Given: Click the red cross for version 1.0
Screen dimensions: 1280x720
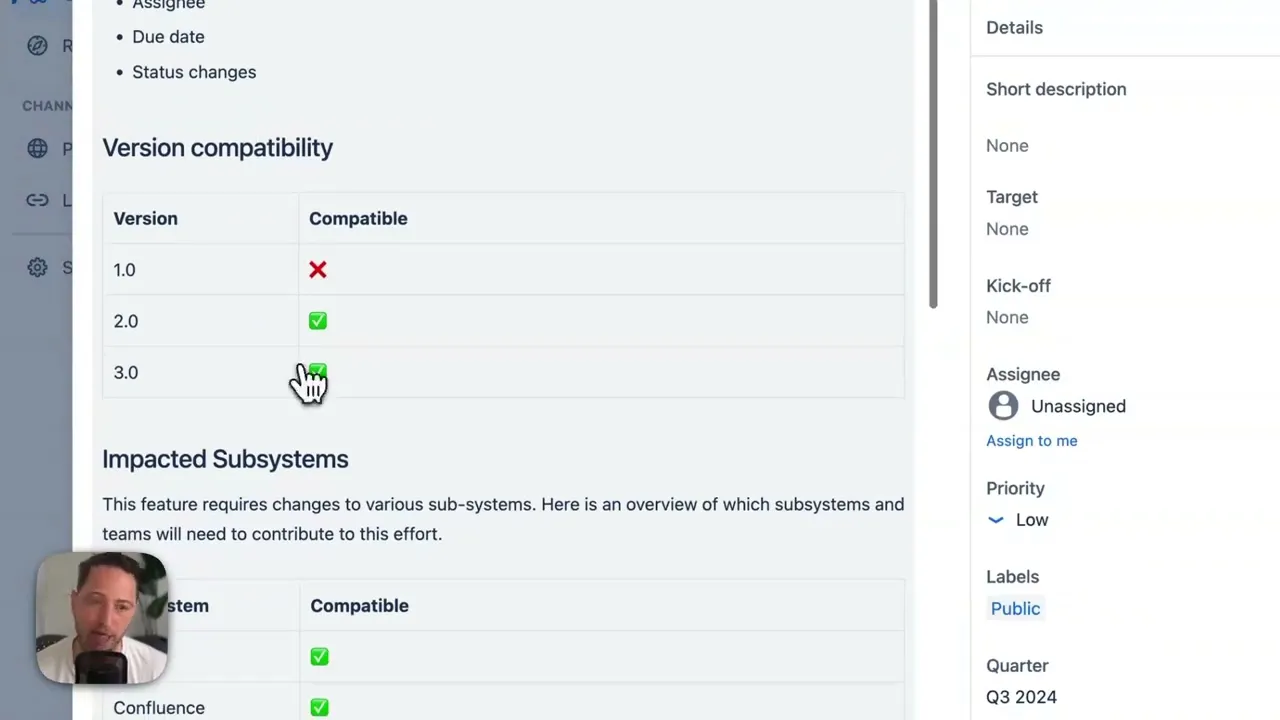Looking at the screenshot, I should click(x=318, y=270).
